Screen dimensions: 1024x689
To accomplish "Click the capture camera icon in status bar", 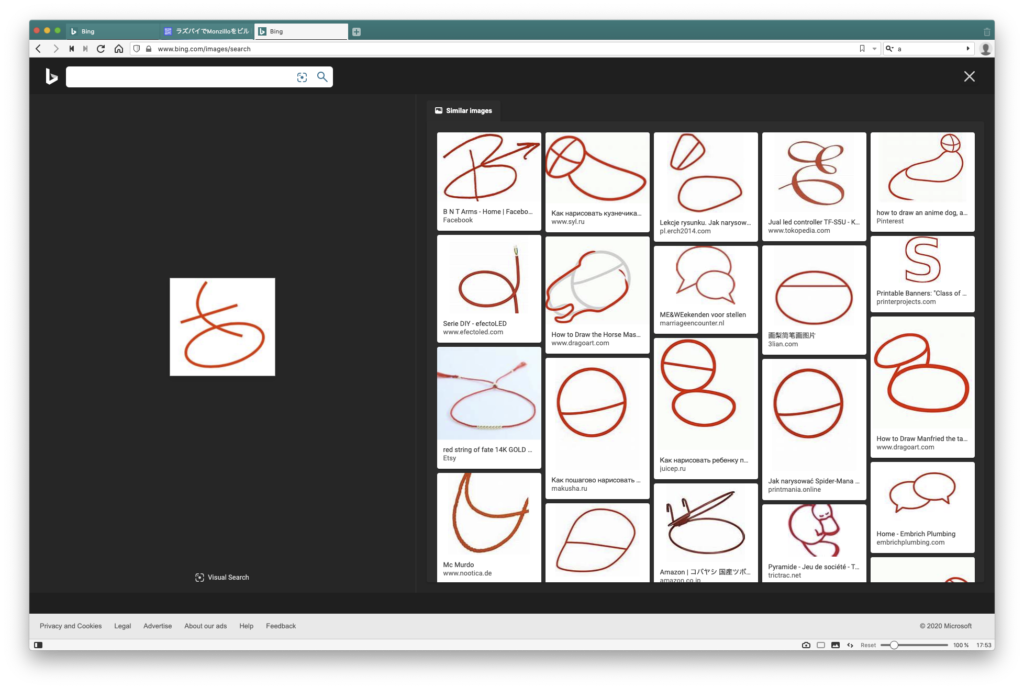I will click(x=806, y=645).
